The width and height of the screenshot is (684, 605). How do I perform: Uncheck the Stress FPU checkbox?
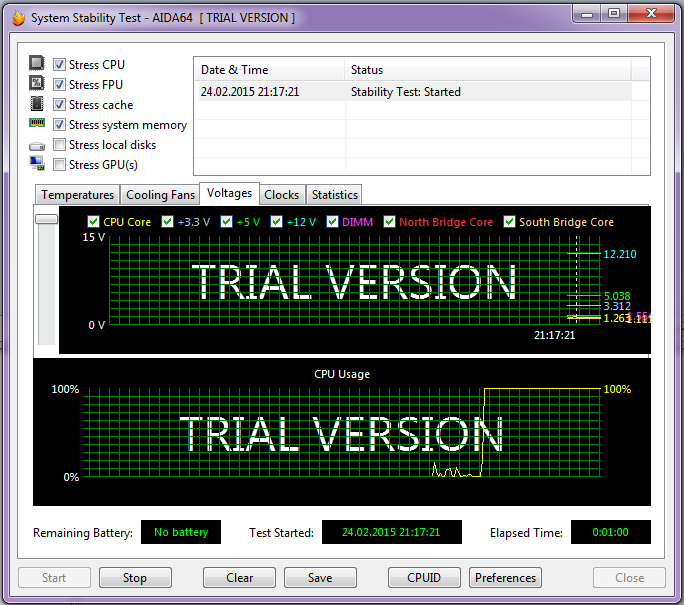point(60,85)
